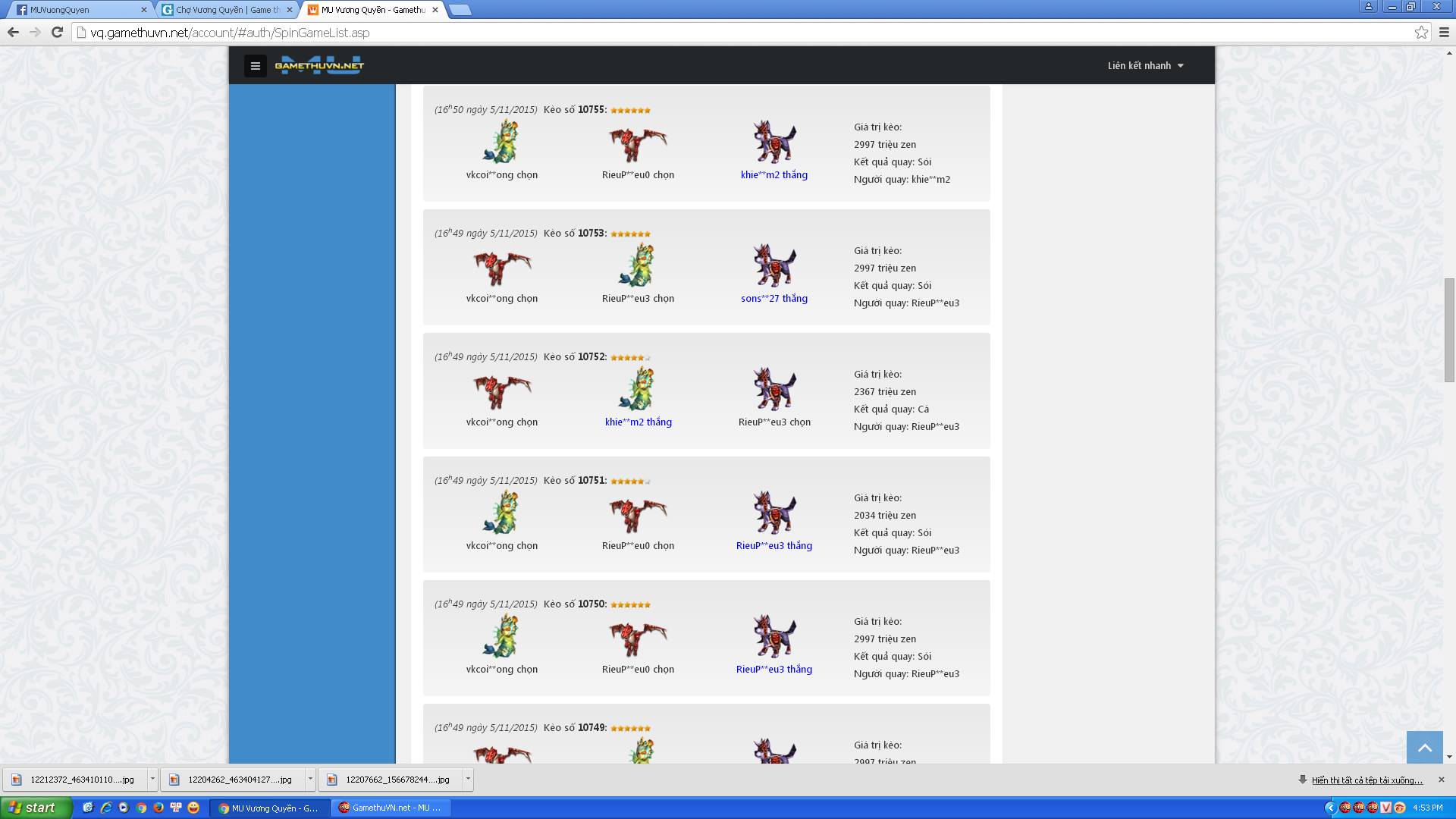Click the GameThuVN.net MU logo

point(319,65)
